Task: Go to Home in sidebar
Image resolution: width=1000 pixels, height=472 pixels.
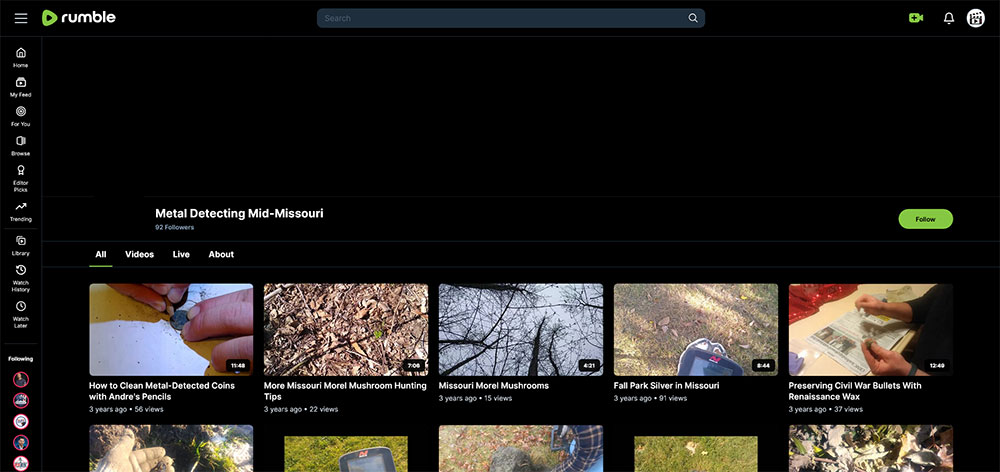Action: click(x=20, y=57)
